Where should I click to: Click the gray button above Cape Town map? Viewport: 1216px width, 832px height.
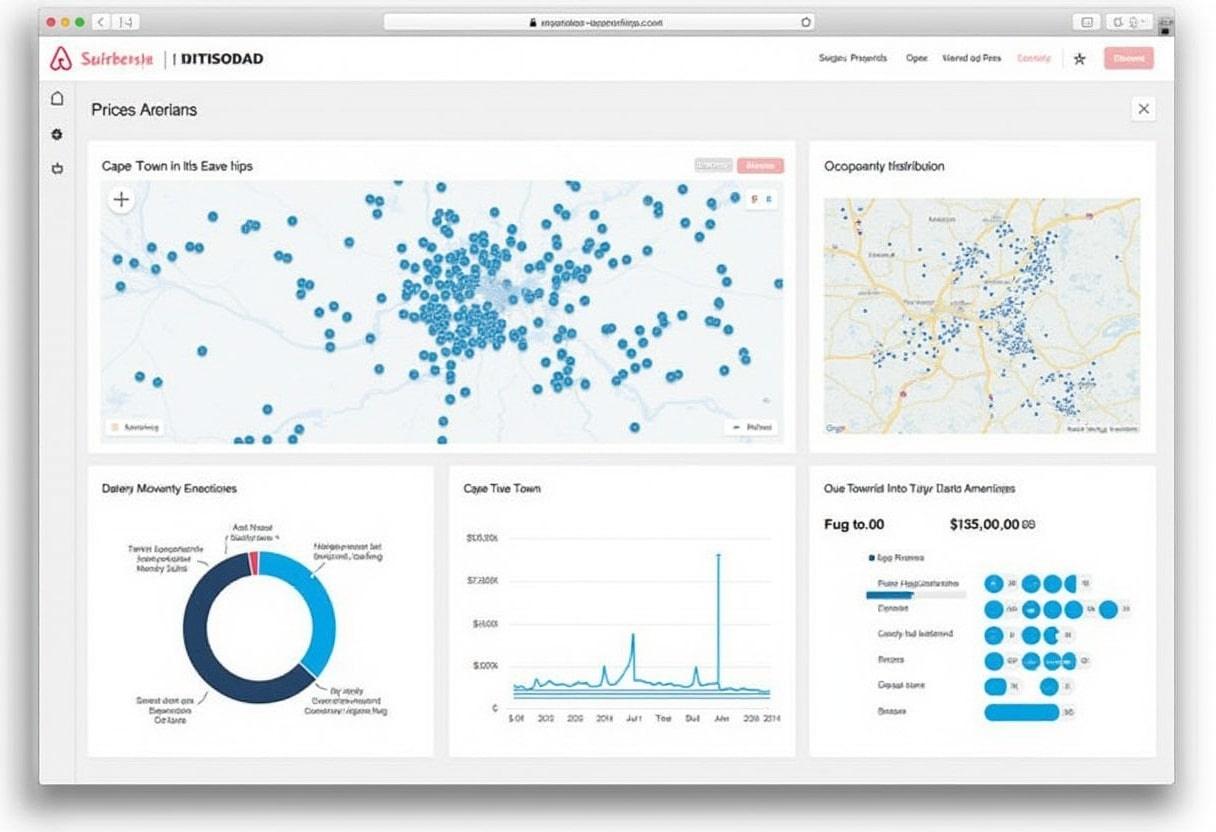pos(713,166)
